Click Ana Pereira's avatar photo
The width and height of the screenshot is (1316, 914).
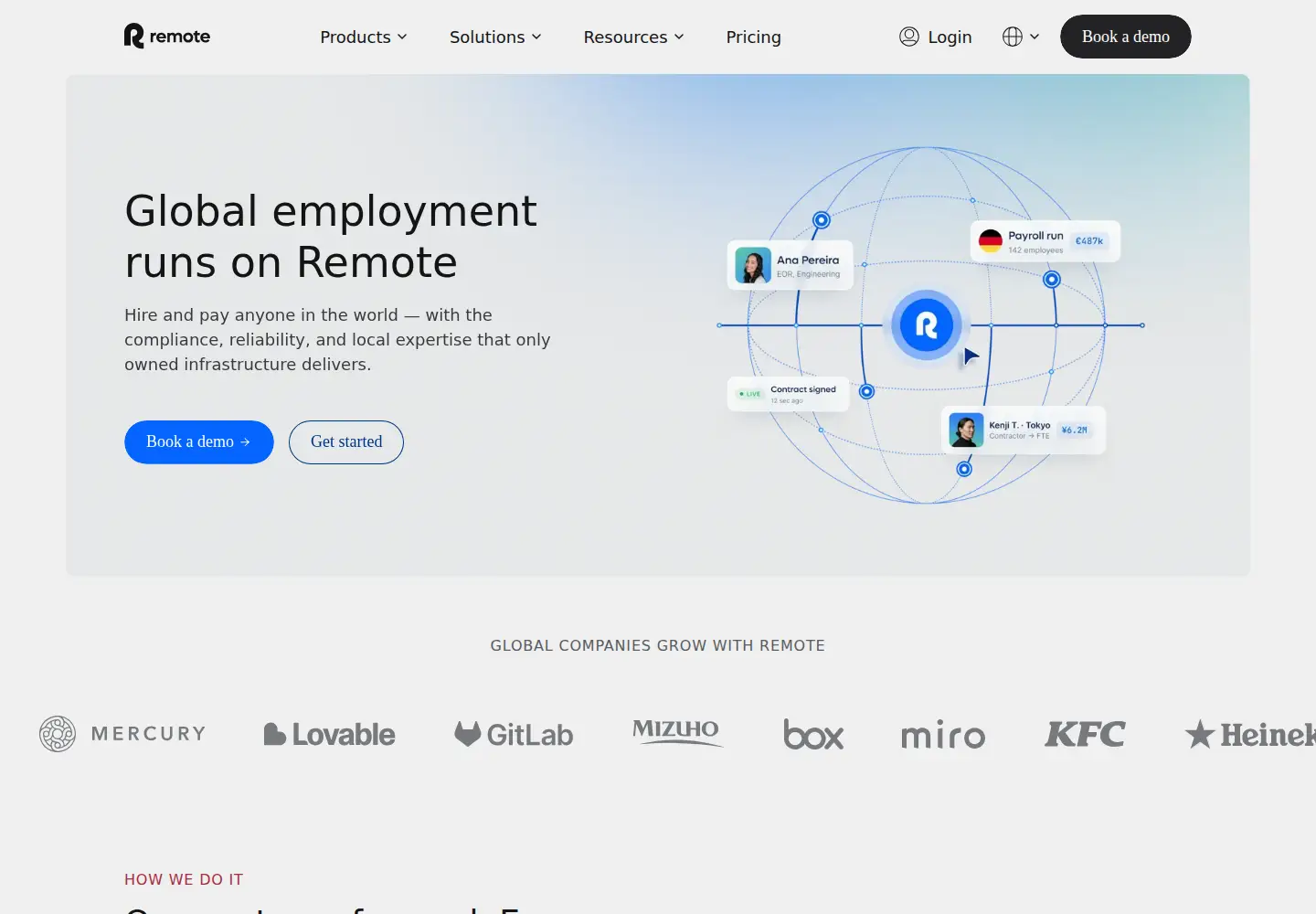coord(753,266)
